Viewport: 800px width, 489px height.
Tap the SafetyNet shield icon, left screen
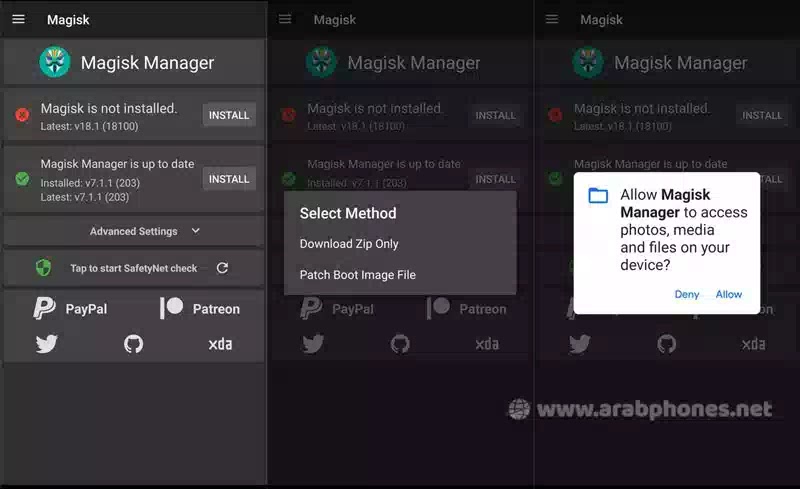tap(43, 267)
